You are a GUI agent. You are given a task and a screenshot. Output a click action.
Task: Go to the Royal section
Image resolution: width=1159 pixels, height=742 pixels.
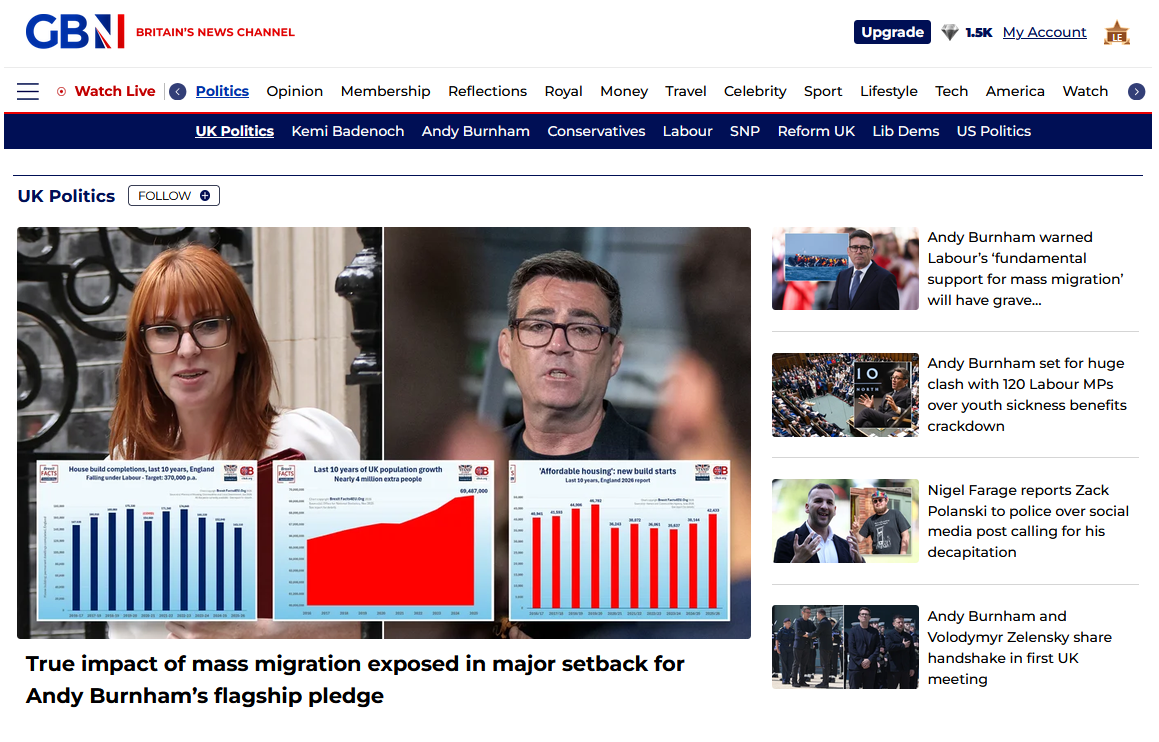pyautogui.click(x=563, y=92)
